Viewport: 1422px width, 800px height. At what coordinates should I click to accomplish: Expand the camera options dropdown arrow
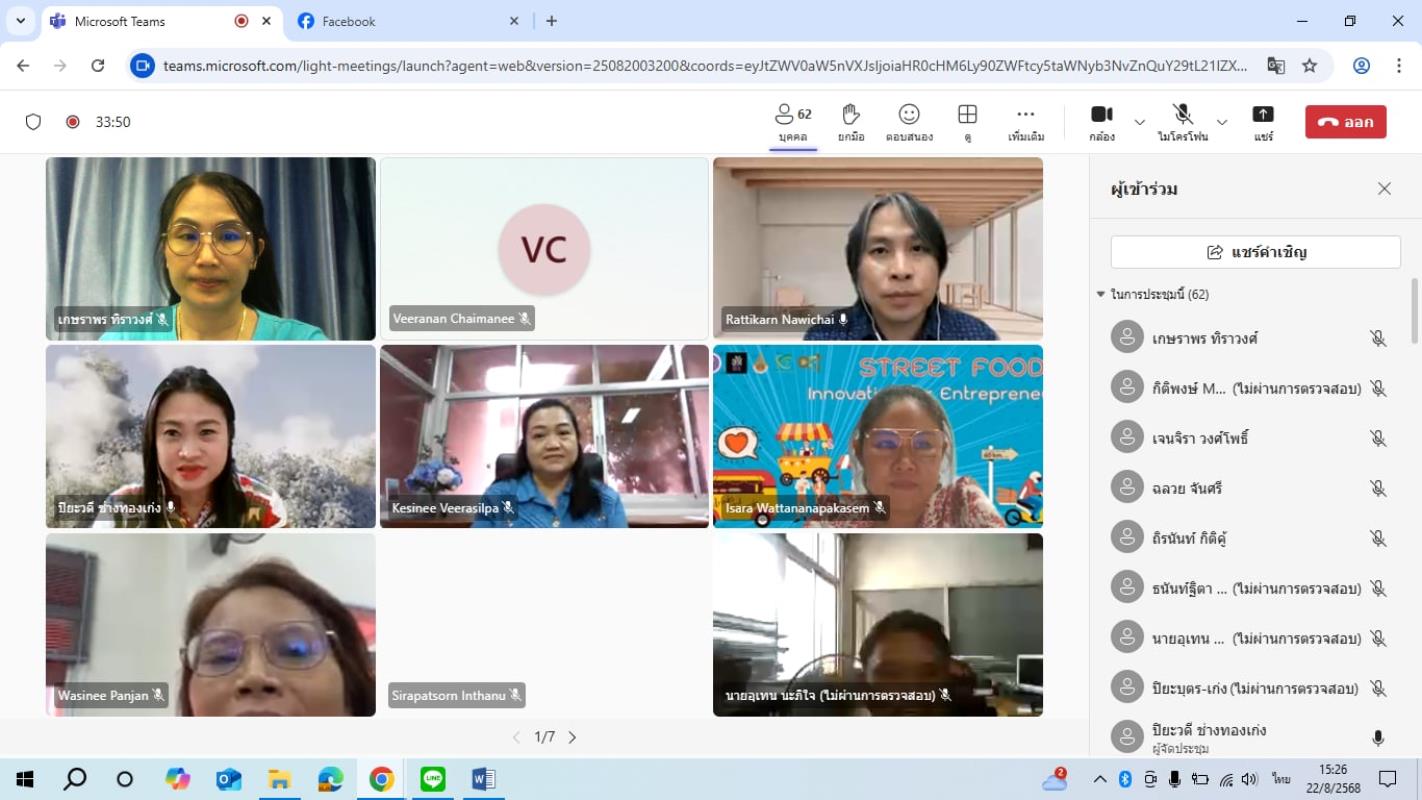point(1139,122)
